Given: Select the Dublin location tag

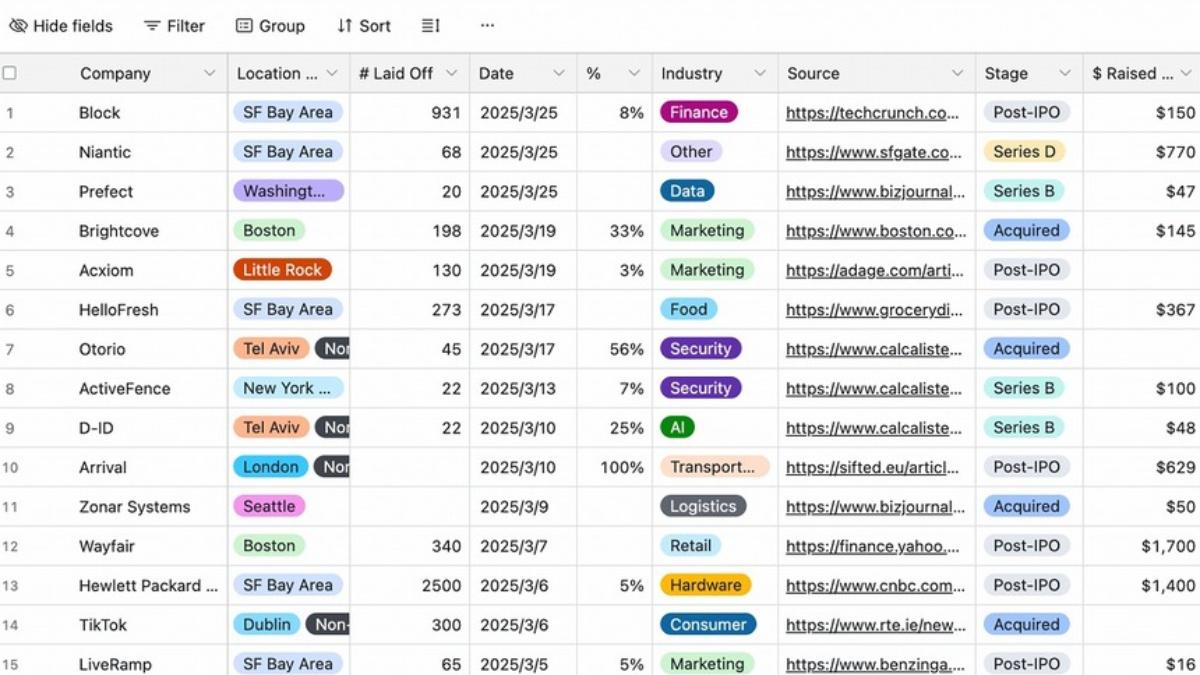Looking at the screenshot, I should [x=267, y=624].
